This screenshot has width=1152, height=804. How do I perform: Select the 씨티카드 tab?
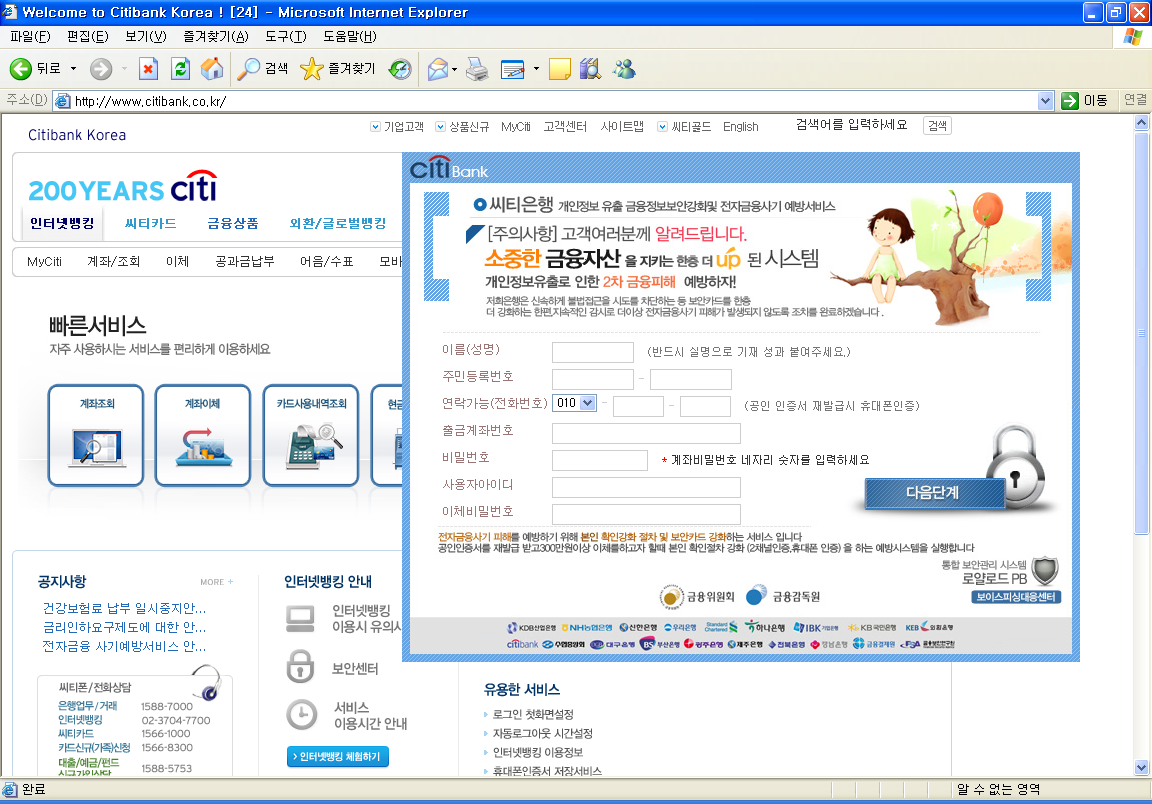[x=151, y=223]
